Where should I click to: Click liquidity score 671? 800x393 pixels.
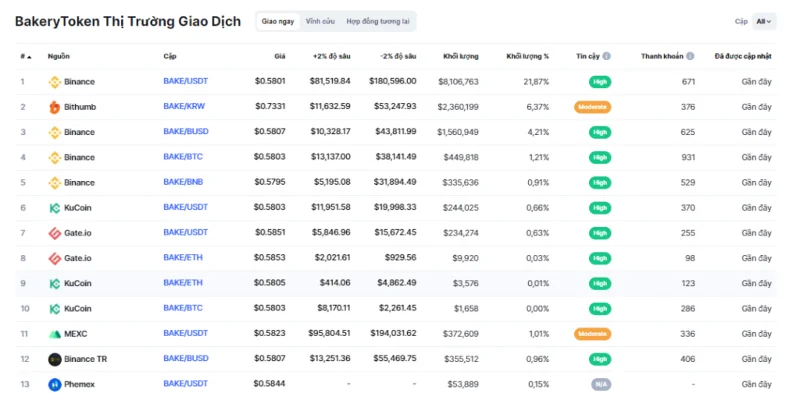[x=688, y=82]
